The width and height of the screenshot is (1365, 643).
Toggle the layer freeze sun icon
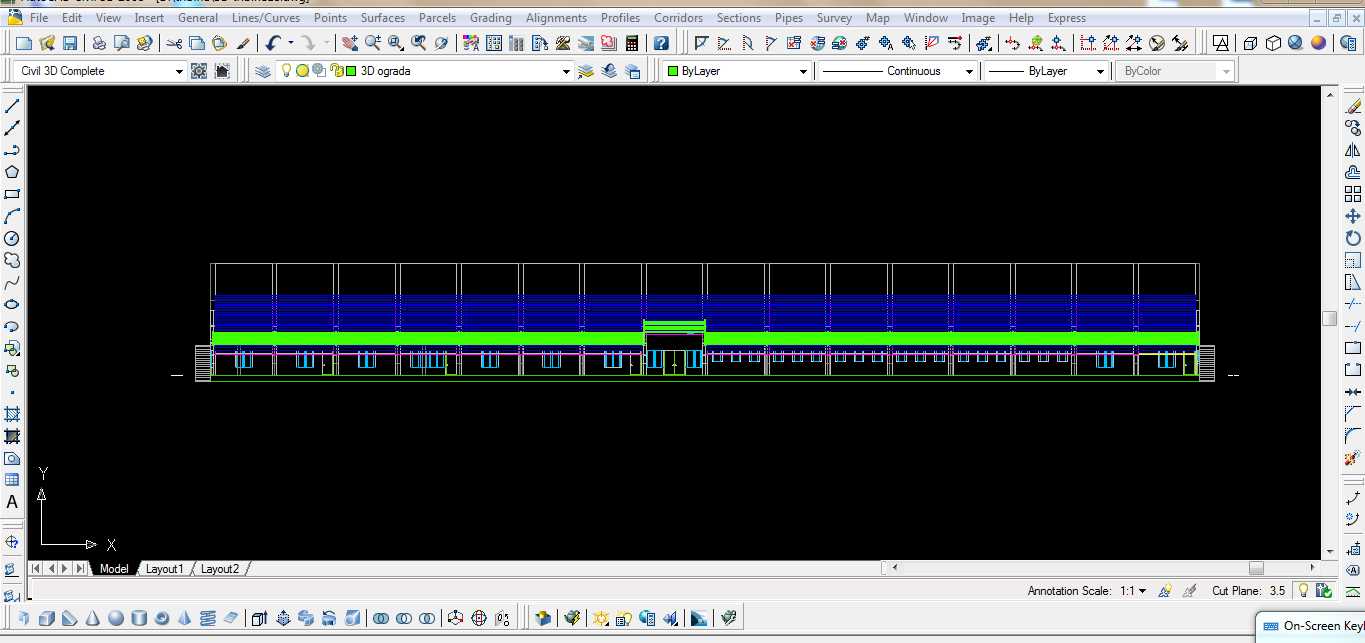coord(302,71)
